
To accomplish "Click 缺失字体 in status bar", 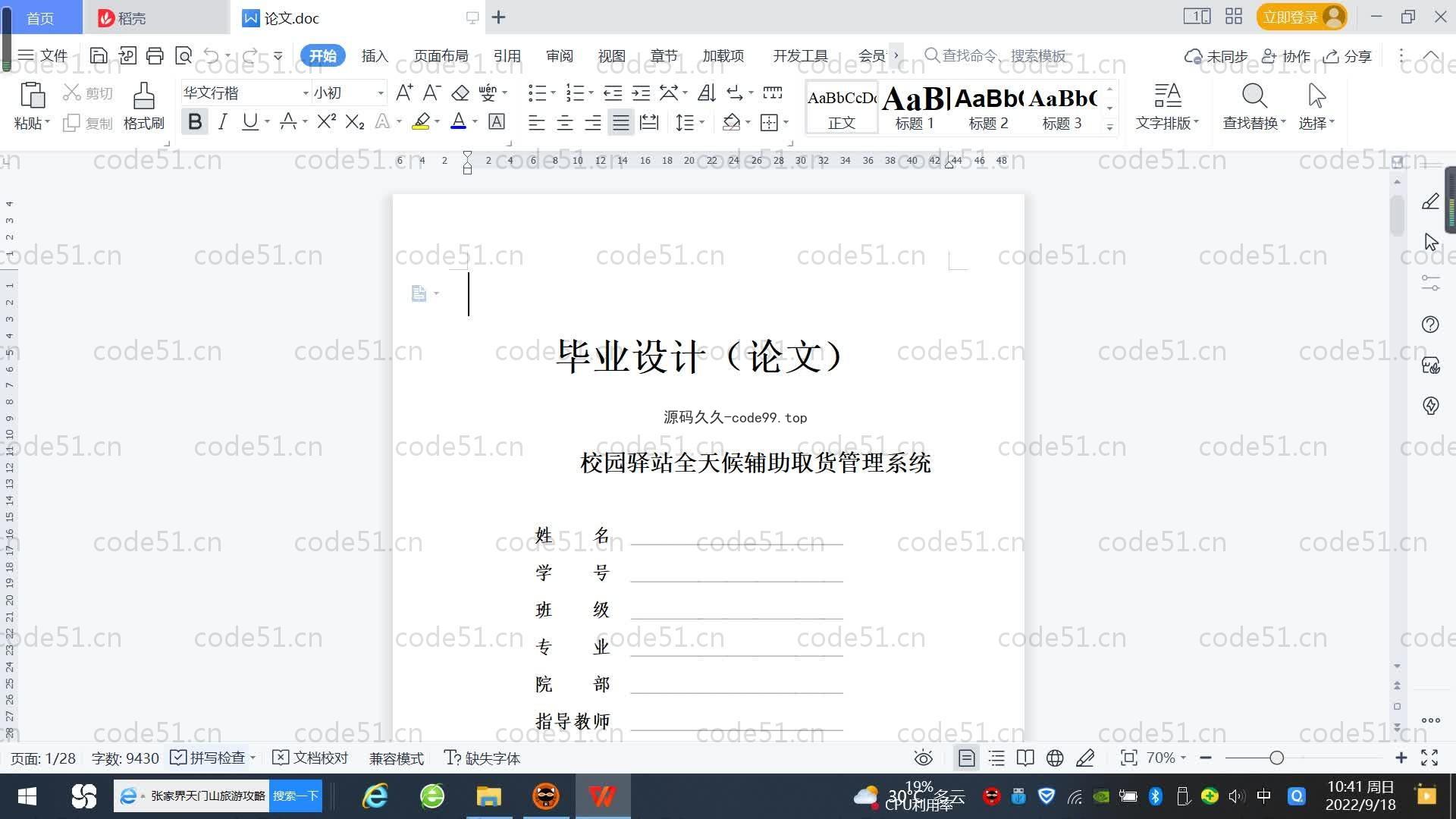I will point(482,758).
